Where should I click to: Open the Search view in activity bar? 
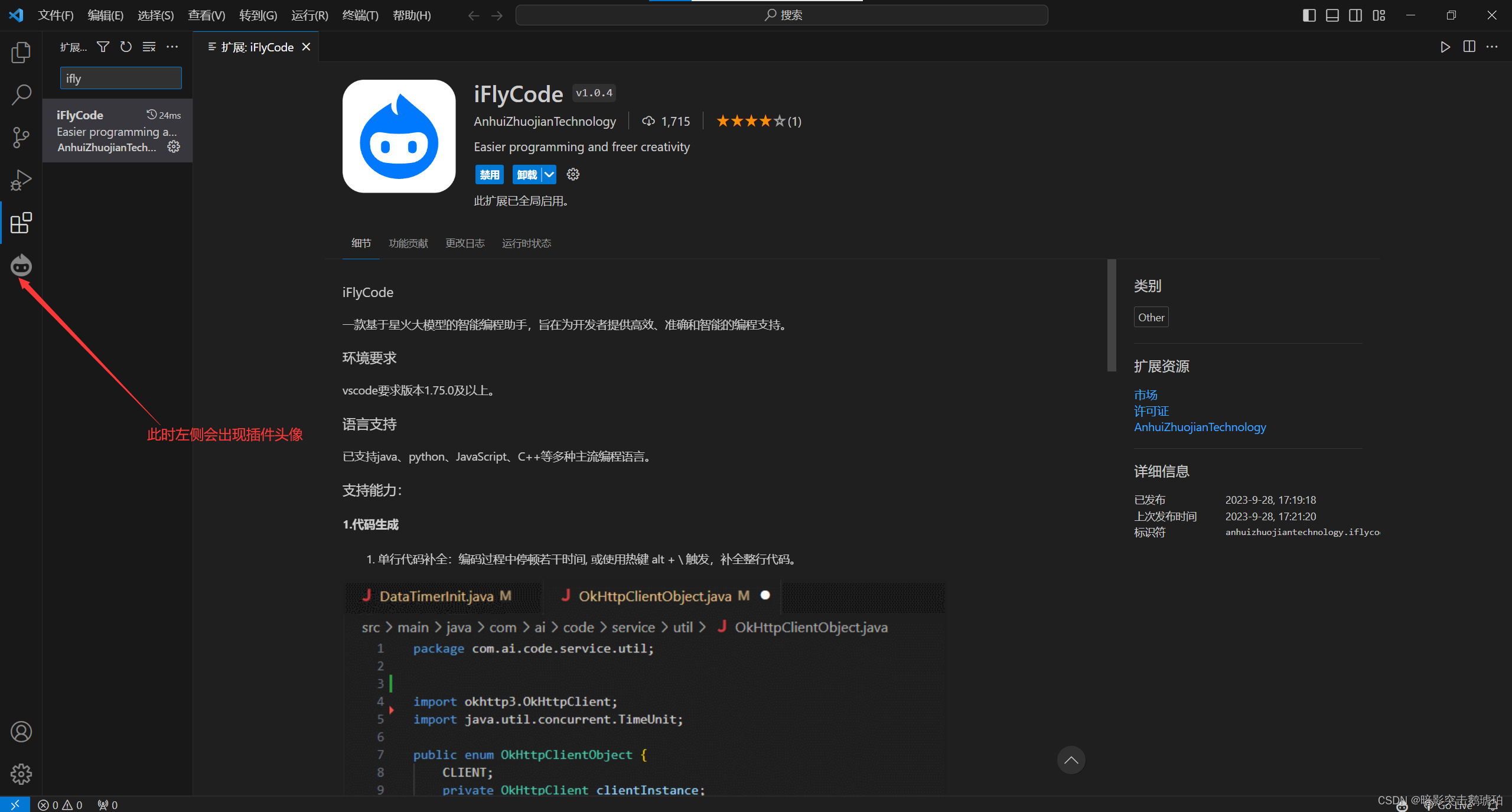(x=21, y=94)
